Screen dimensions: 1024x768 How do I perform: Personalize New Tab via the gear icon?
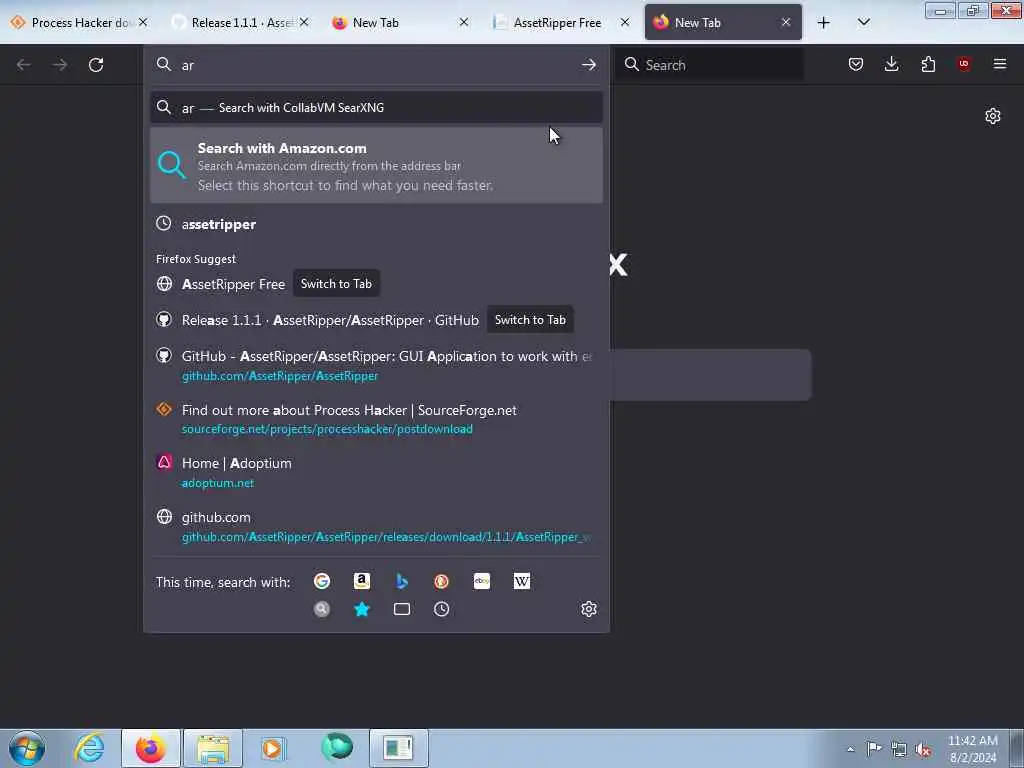pos(993,116)
